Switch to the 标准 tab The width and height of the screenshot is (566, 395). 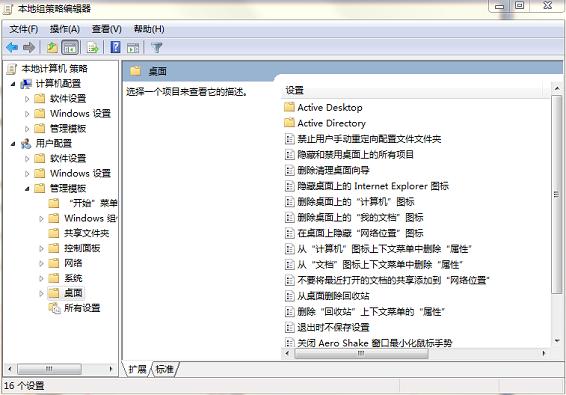[165, 369]
